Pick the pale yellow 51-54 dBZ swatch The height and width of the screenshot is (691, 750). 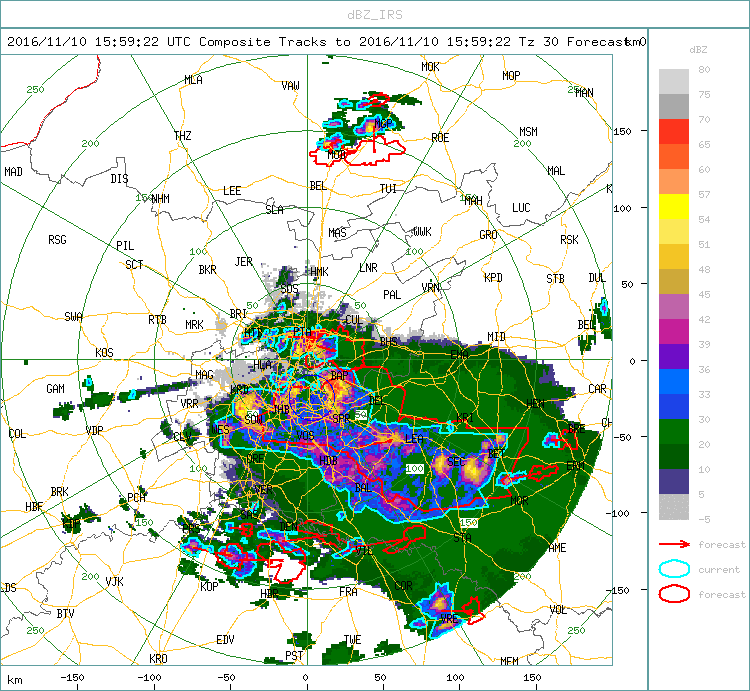tap(674, 231)
